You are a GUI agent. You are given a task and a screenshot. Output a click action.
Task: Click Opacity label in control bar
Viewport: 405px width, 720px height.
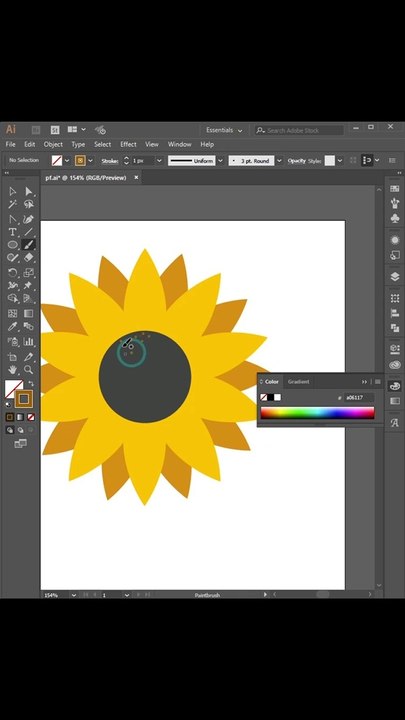[296, 161]
